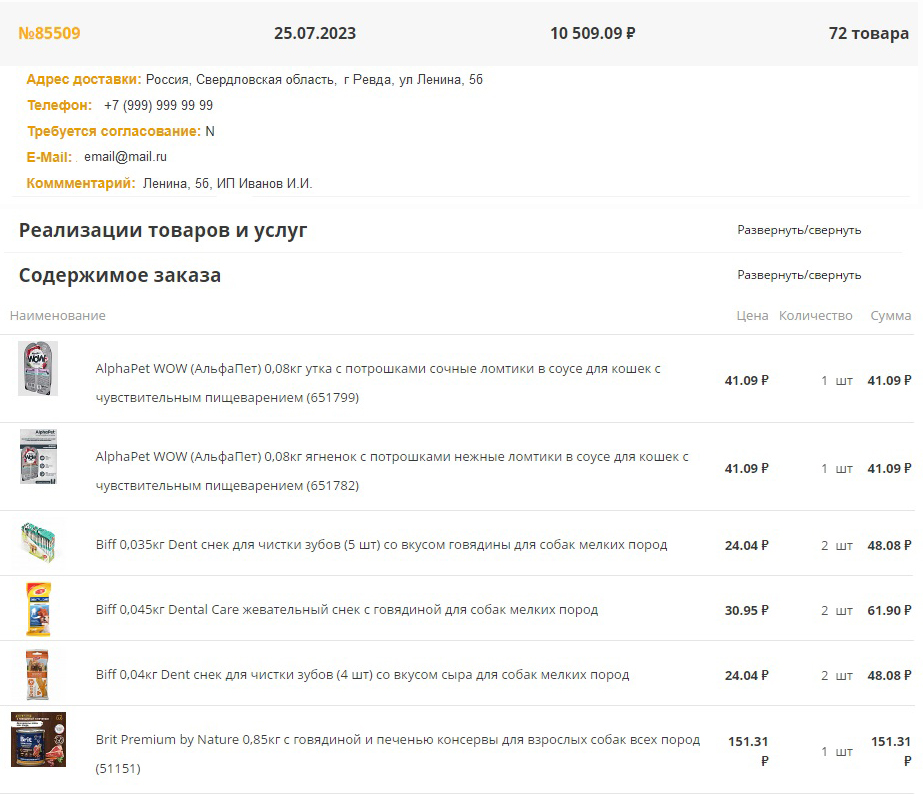Click AlphaPet WOW lamb product thumbnail
Screen dimensions: 923x795
(x=38, y=457)
